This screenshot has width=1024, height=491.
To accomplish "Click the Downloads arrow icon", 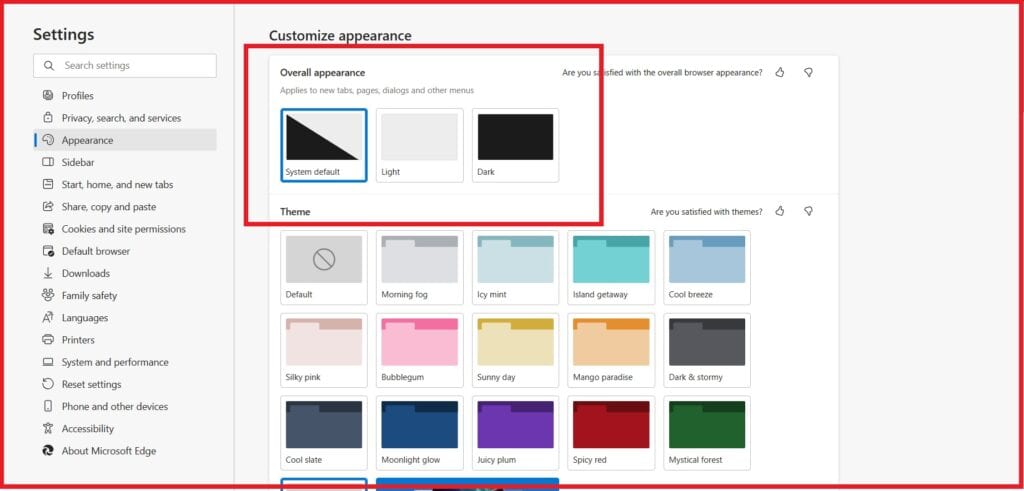I will (x=48, y=273).
